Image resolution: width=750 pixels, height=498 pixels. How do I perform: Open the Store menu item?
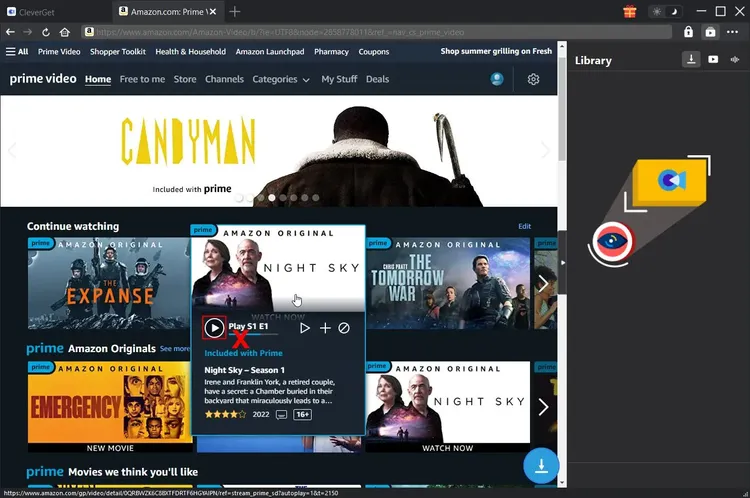point(185,80)
